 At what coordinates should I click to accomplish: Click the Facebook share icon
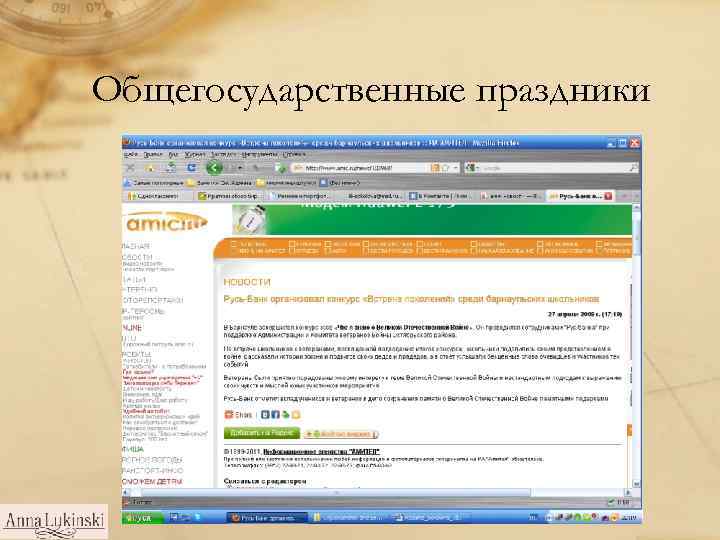tap(275, 415)
